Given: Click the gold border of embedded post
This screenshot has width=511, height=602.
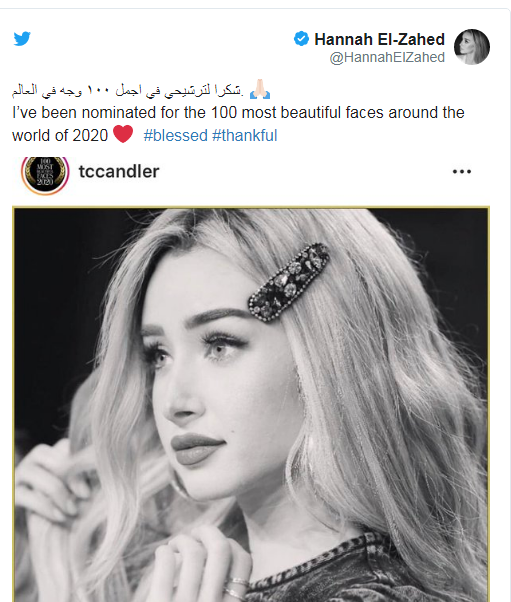Looking at the screenshot, I should click(251, 208).
